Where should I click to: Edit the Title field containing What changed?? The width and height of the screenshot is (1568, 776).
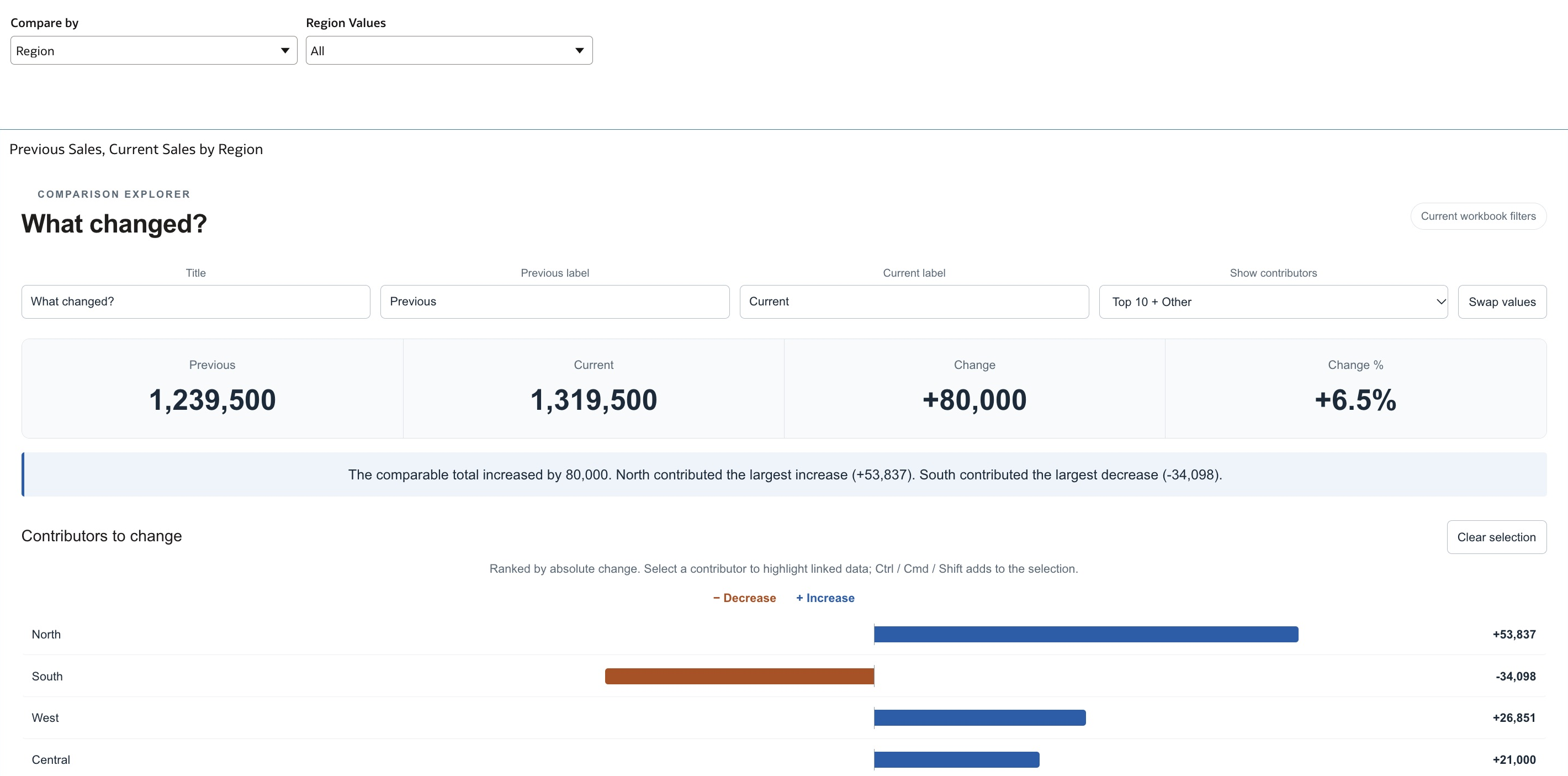coord(195,302)
